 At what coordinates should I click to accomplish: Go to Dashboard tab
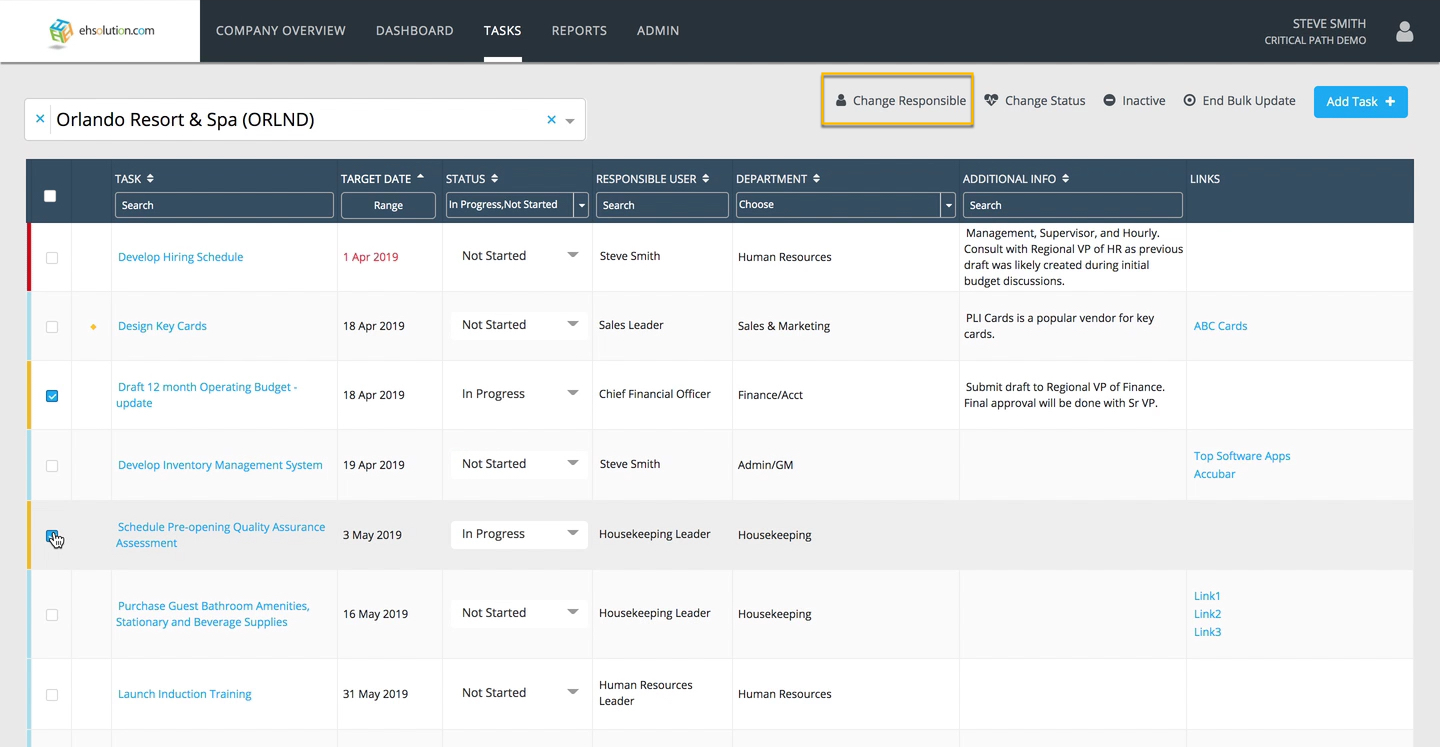tap(415, 31)
